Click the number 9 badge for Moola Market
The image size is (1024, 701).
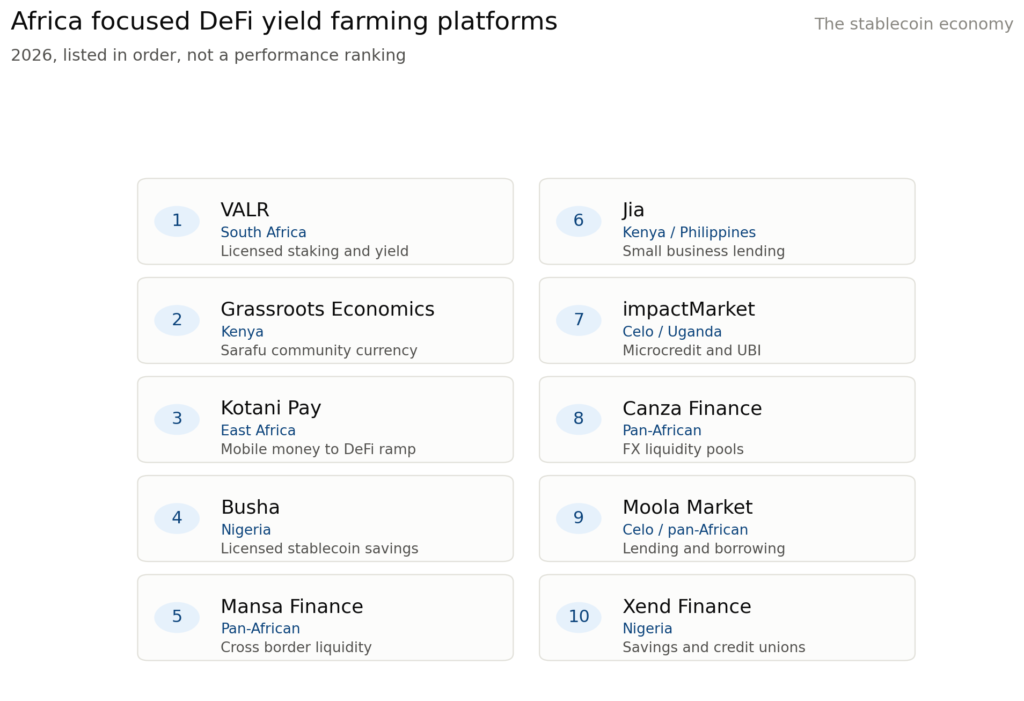click(579, 518)
